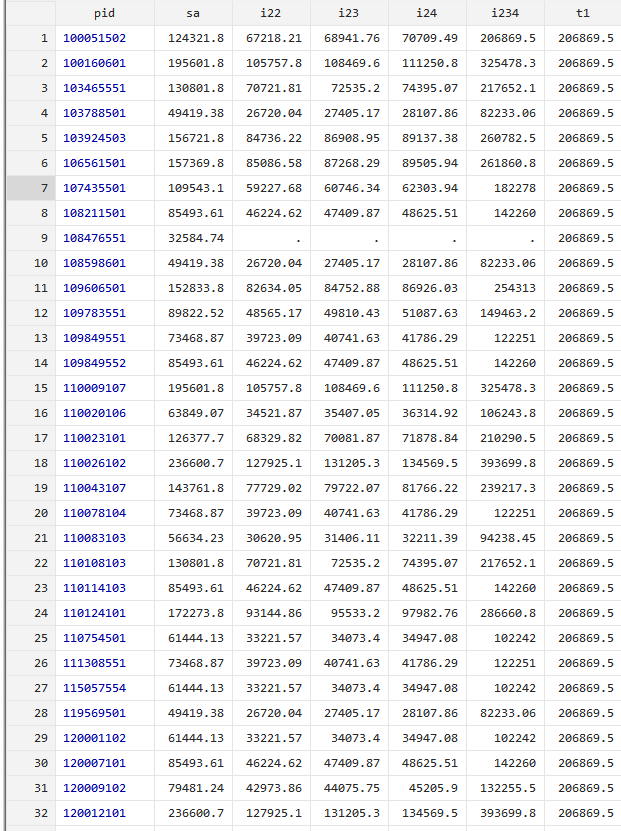Click t1 value in row 9
Screen dimensions: 621x831
tap(583, 238)
